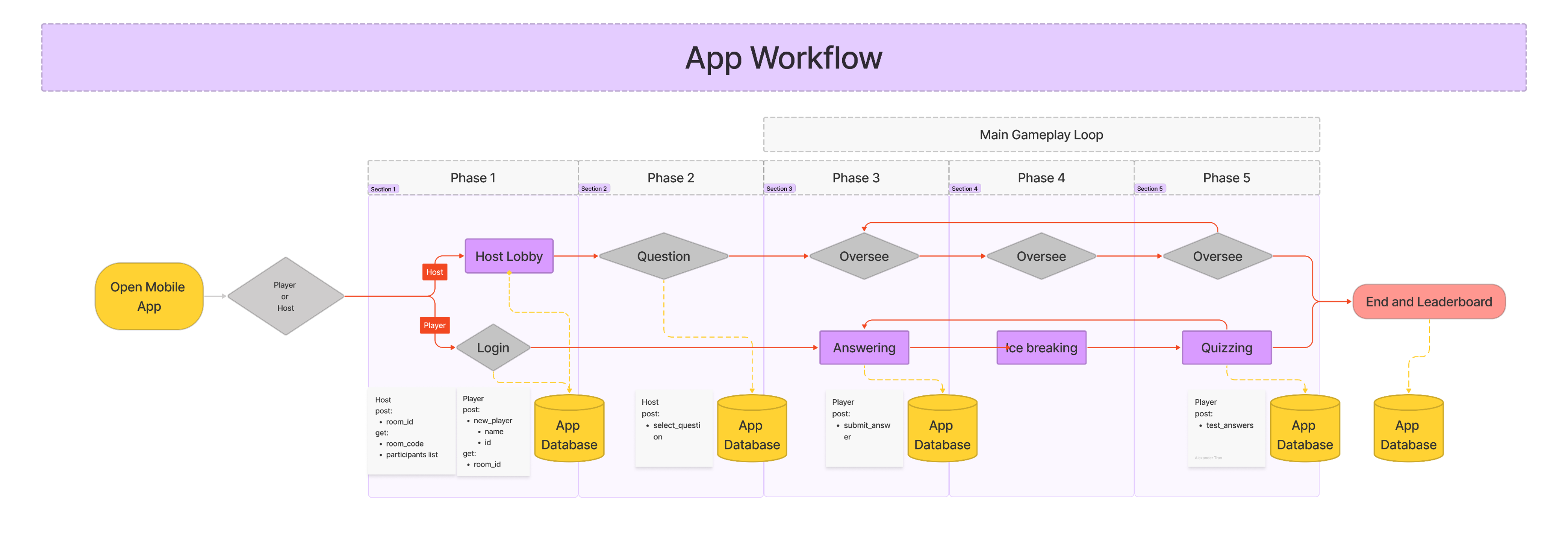
Task: Click the Question diamond in Phase 2
Action: pos(663,257)
